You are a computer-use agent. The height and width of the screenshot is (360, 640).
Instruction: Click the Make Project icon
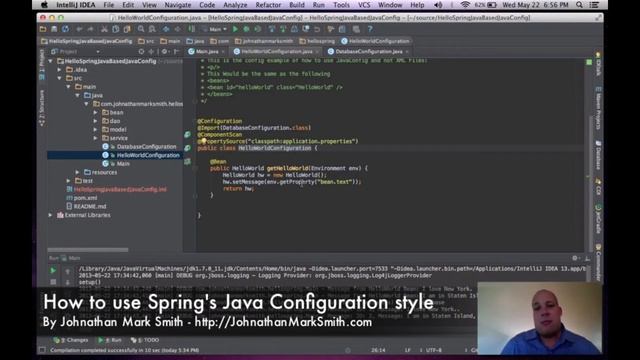pyautogui.click(x=191, y=29)
